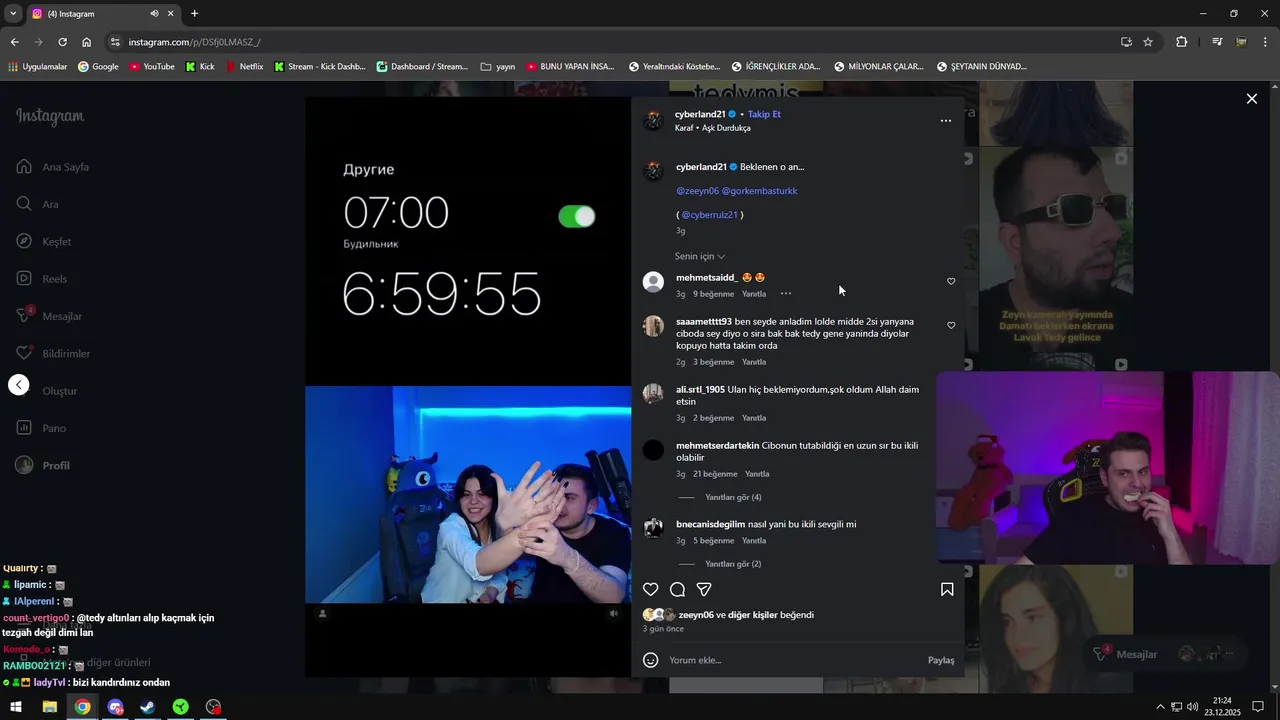Toggle video sound speaker icon
The width and height of the screenshot is (1280, 720).
(x=614, y=613)
